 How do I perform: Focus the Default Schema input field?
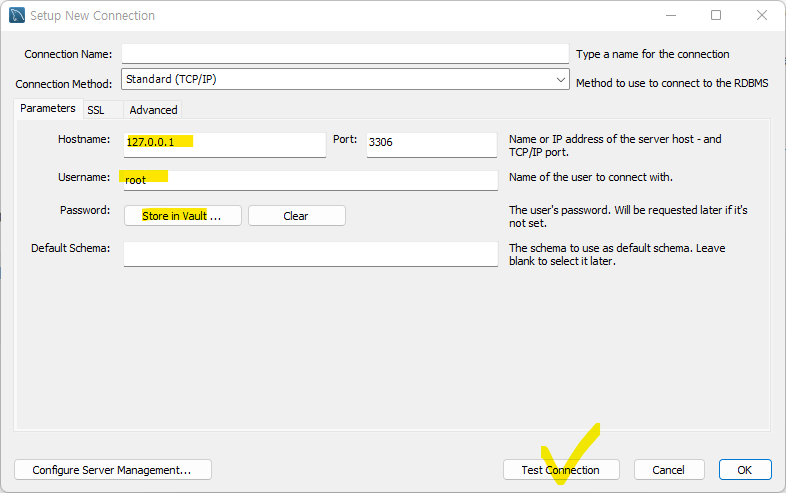coord(311,254)
